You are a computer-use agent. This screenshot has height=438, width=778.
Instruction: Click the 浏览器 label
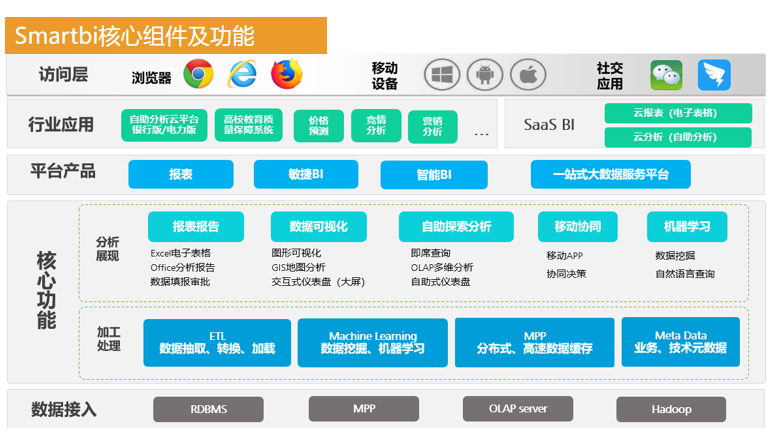click(151, 78)
